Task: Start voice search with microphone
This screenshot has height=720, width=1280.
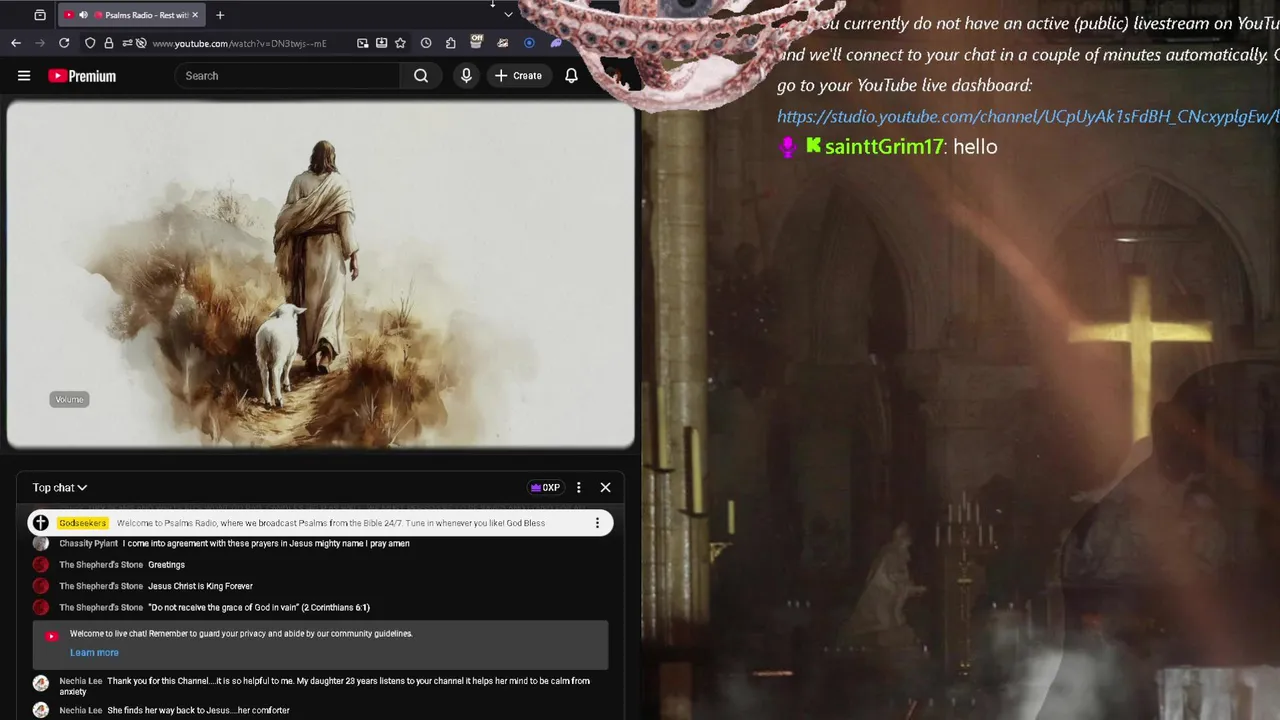Action: (x=466, y=76)
